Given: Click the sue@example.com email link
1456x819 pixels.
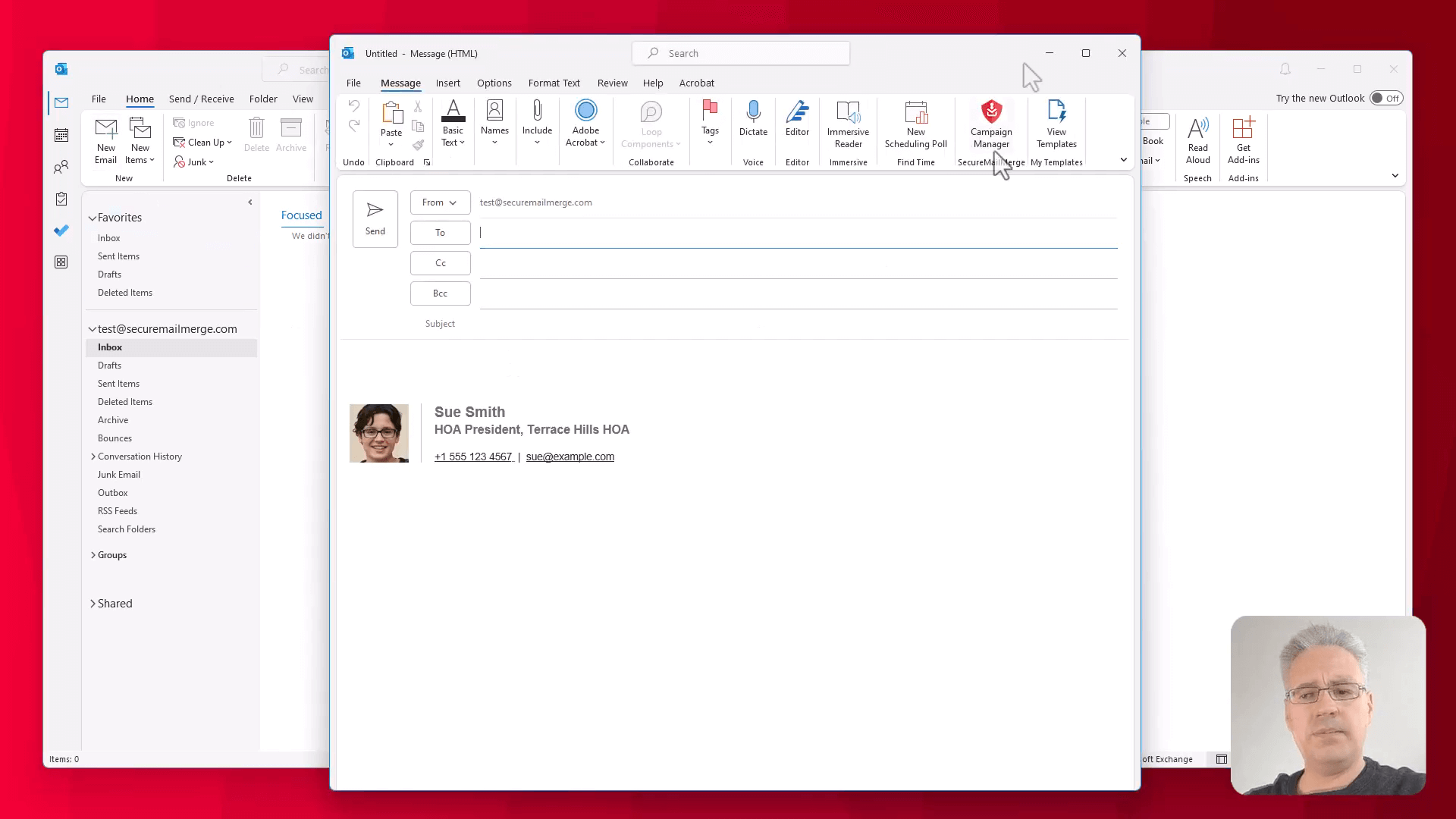Looking at the screenshot, I should coord(570,456).
